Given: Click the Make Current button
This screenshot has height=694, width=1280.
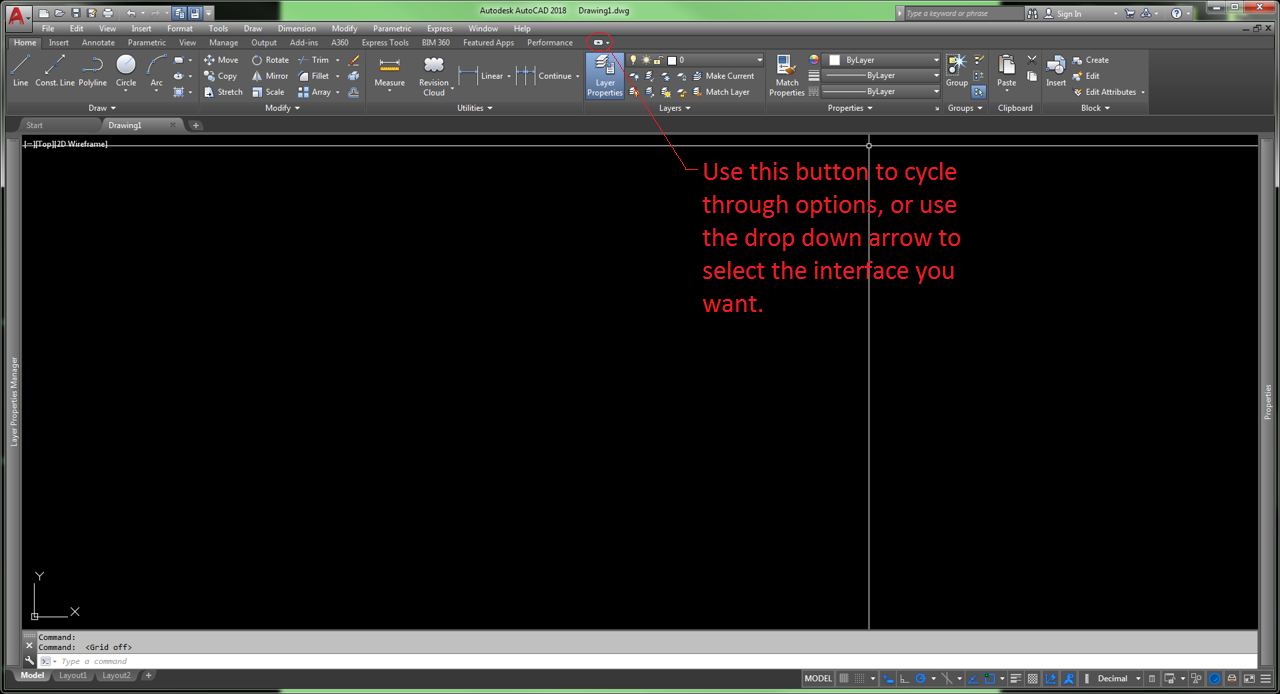Looking at the screenshot, I should click(726, 76).
